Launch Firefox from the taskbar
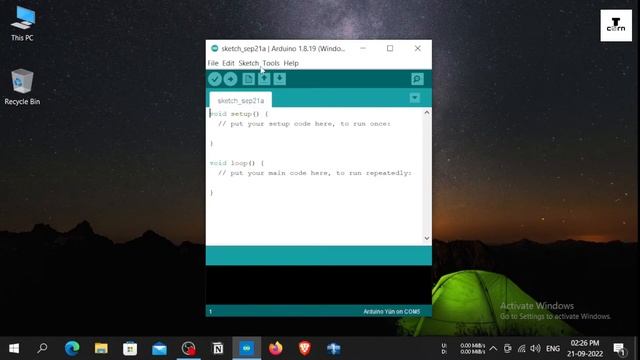 [x=276, y=348]
